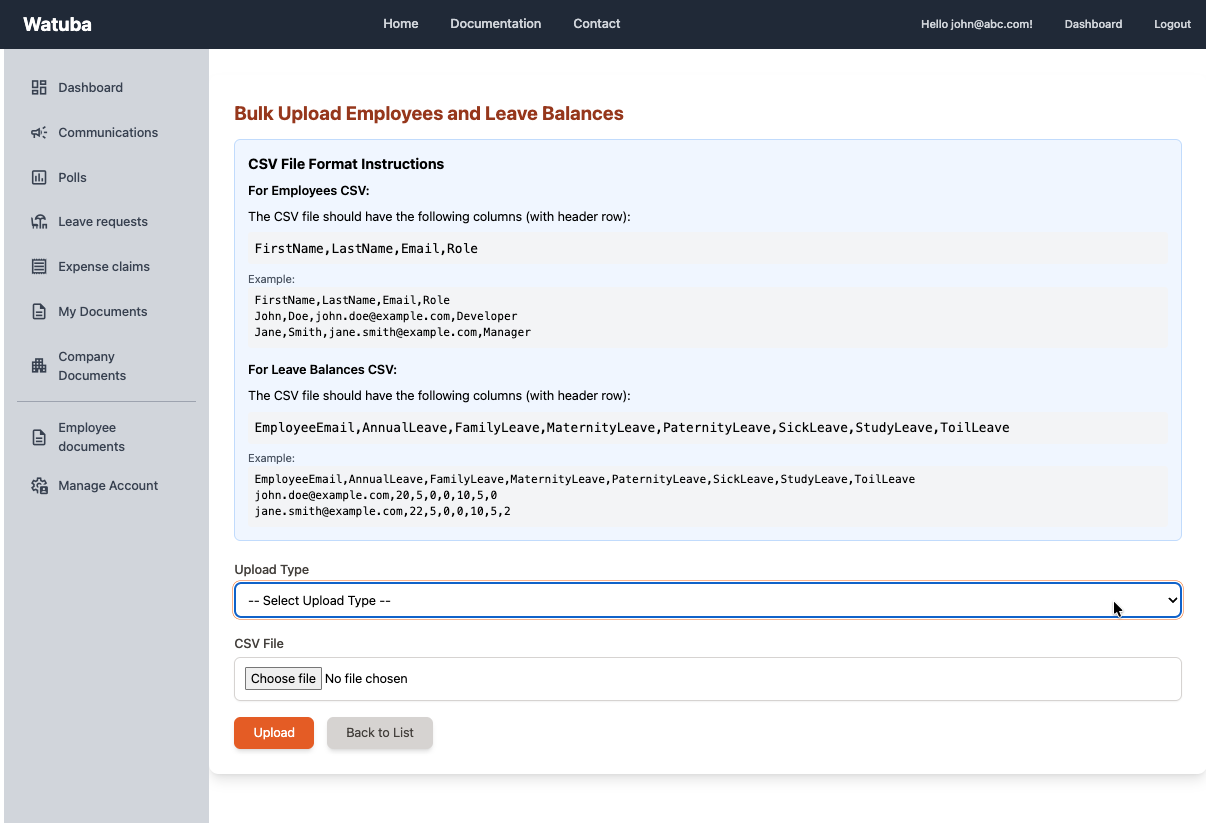
Task: Click the CSV file input field
Action: (x=708, y=679)
